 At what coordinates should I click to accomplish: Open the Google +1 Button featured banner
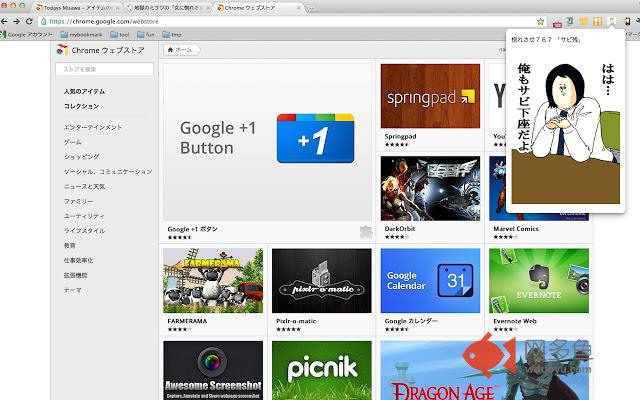pyautogui.click(x=267, y=142)
